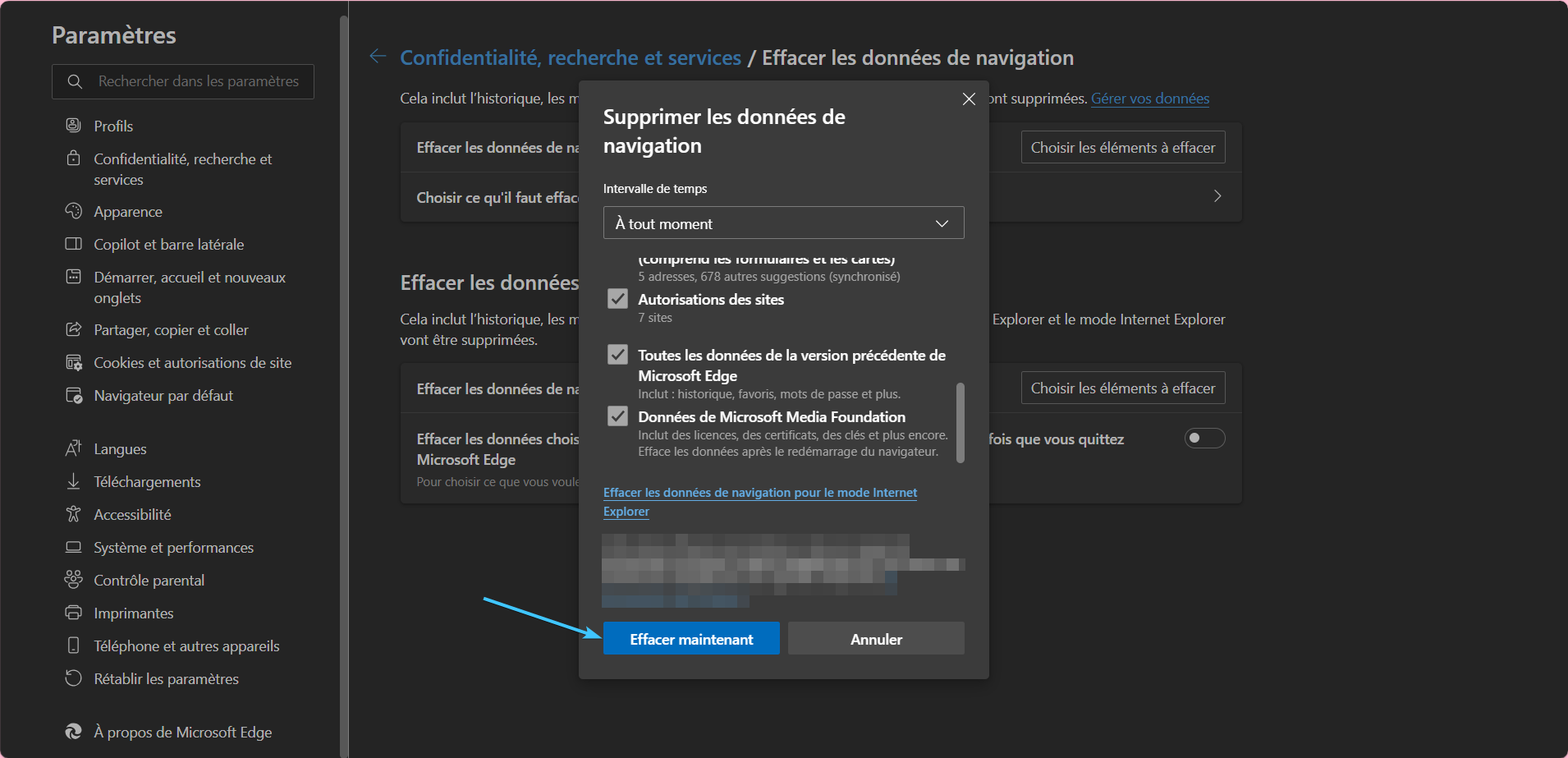
Task: Open the clear Internet Explorer mode data link
Action: point(760,502)
